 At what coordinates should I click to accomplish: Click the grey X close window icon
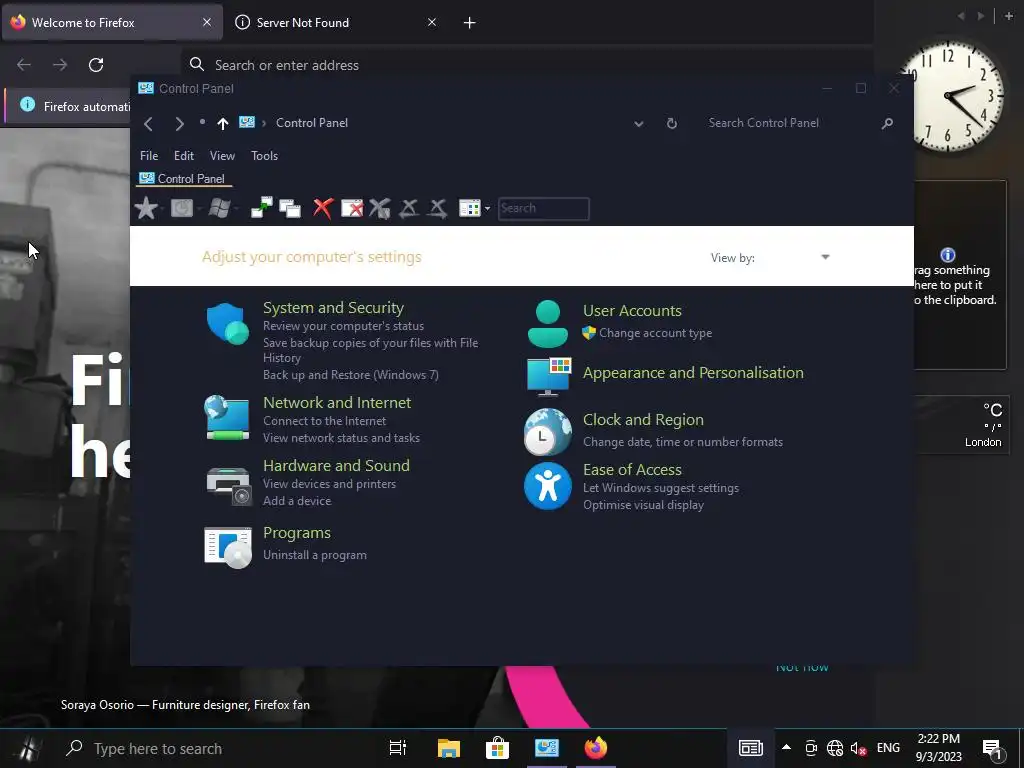pyautogui.click(x=380, y=208)
